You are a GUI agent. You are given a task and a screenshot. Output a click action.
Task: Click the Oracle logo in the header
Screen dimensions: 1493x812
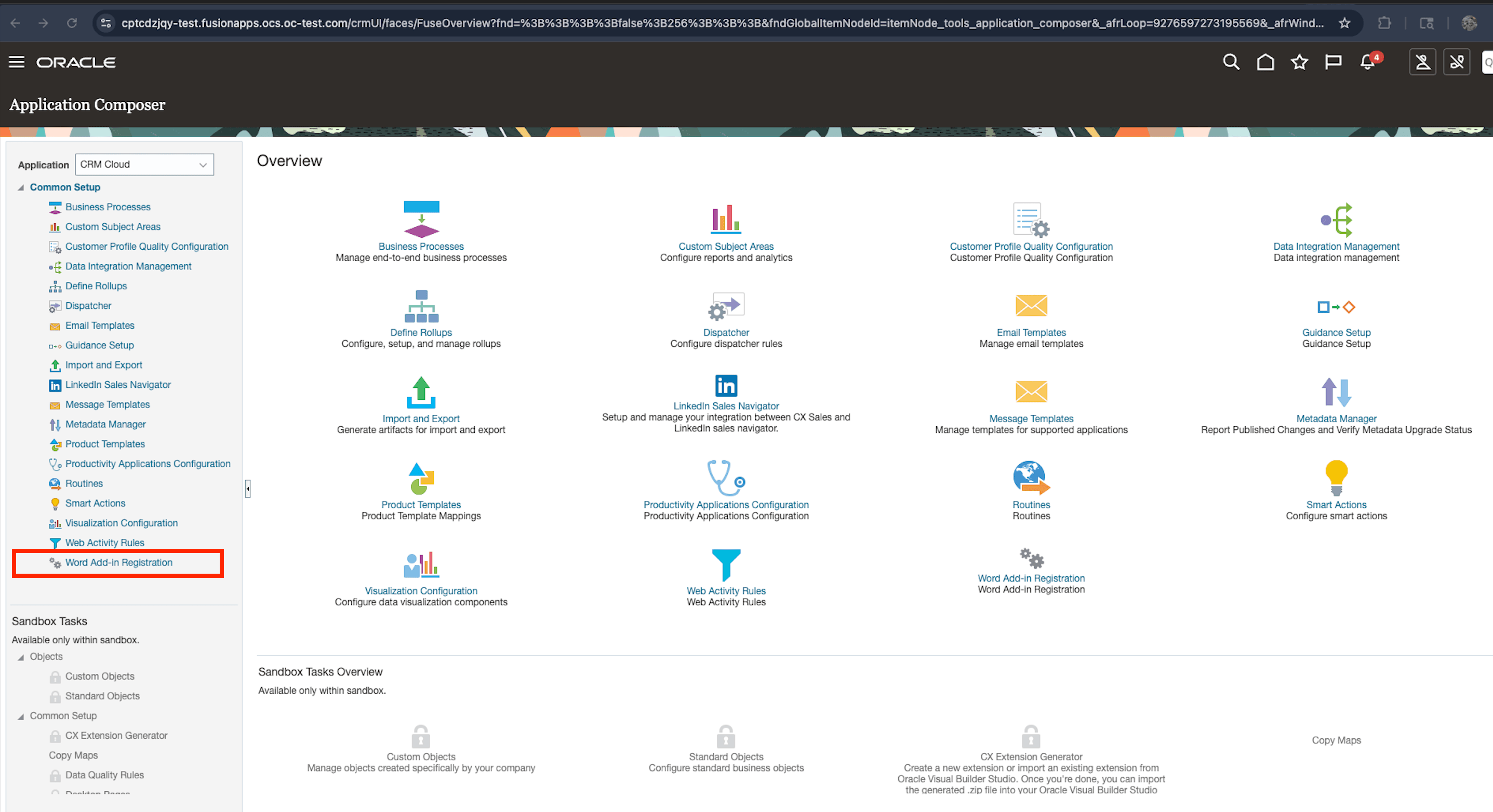click(x=76, y=62)
